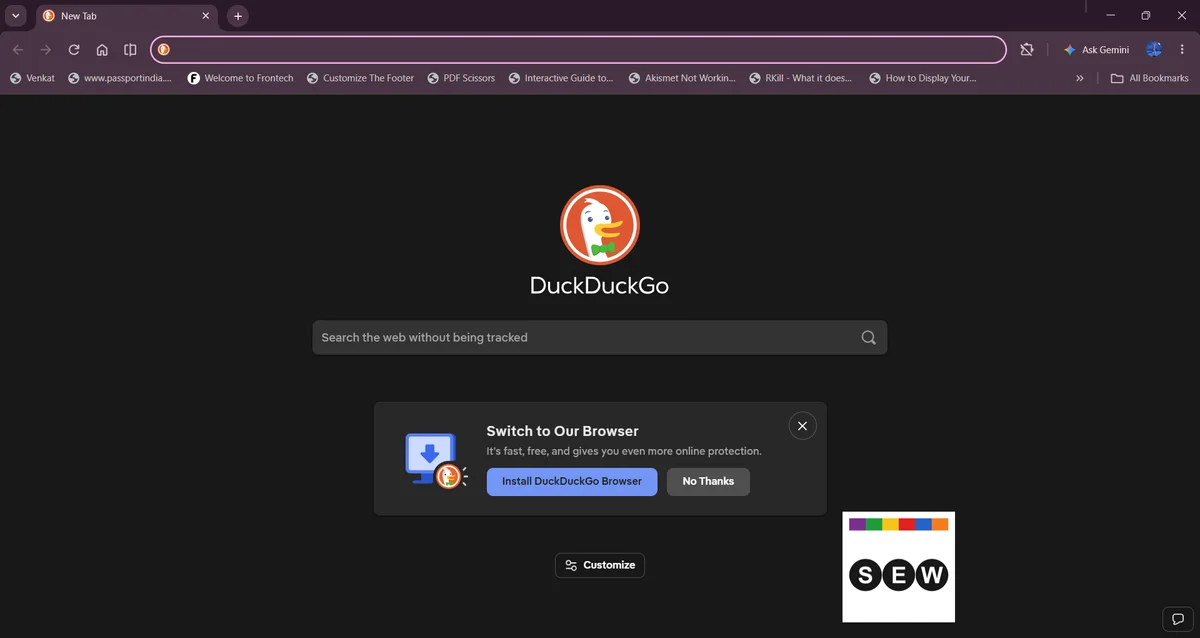
Task: Open the browser three-dot menu
Action: [x=1182, y=50]
